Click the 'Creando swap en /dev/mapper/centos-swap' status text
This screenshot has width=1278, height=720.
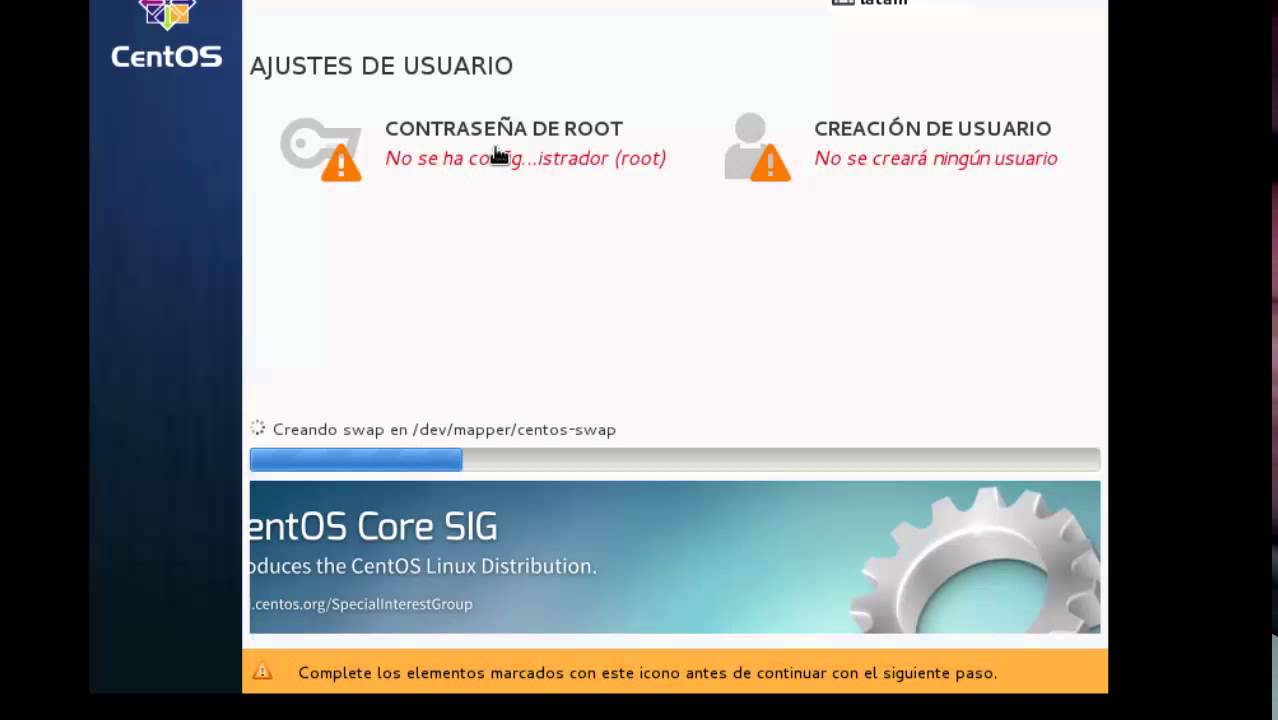(x=444, y=429)
